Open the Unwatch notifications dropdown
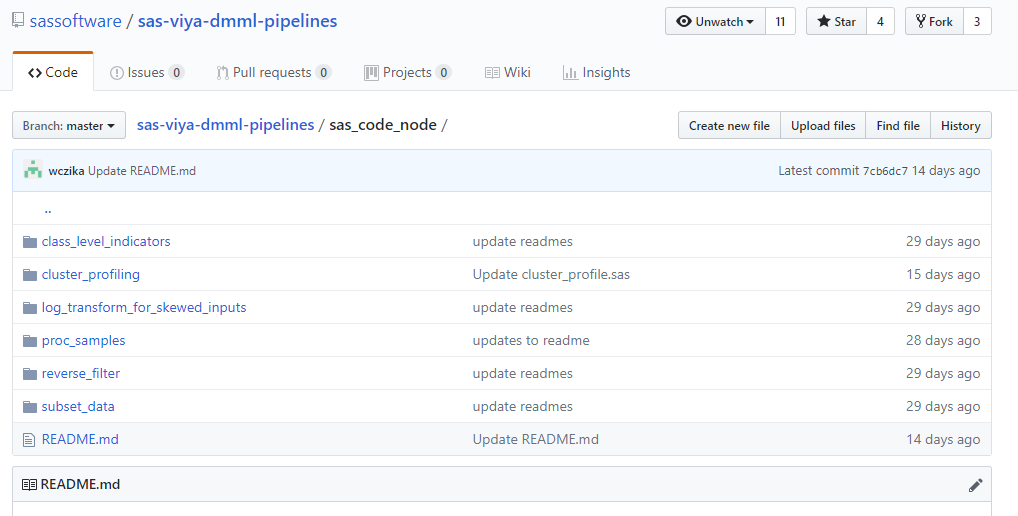The image size is (1018, 516). [715, 22]
